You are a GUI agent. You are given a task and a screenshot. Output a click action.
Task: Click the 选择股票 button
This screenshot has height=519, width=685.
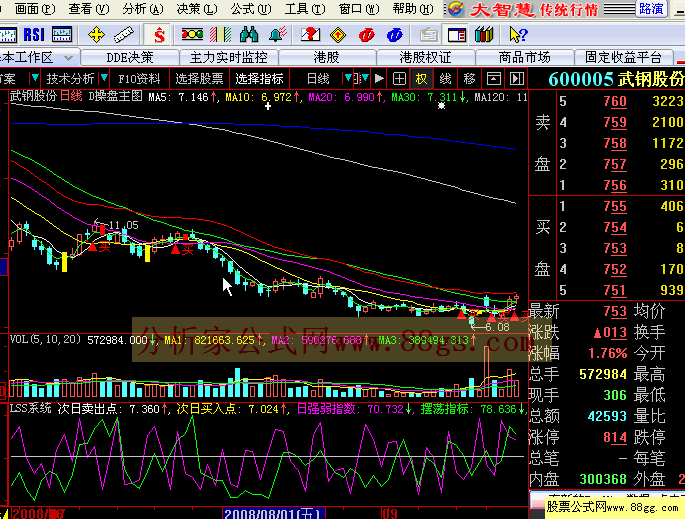(199, 79)
